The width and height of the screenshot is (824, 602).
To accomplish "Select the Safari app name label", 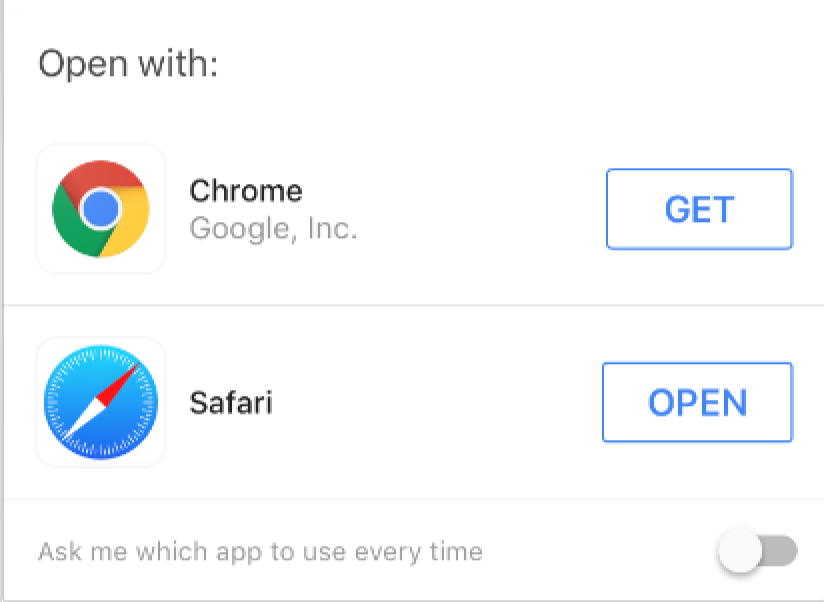I will point(231,402).
